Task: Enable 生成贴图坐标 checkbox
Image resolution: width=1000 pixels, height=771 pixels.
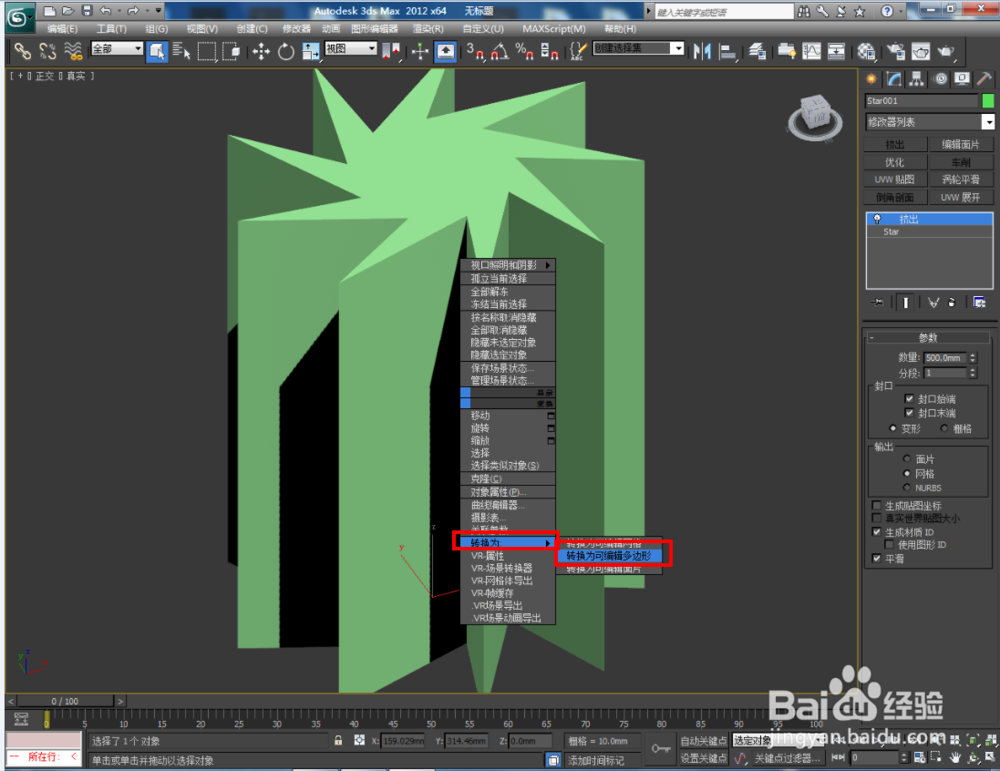Action: coord(876,505)
